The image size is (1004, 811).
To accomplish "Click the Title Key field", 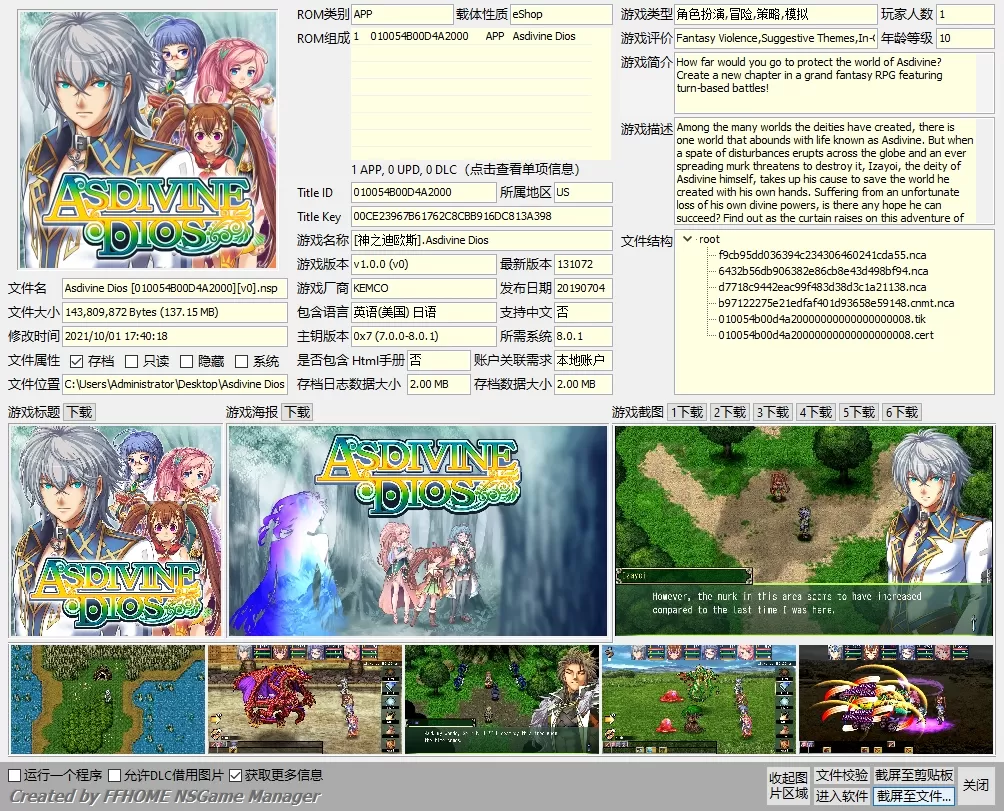I will (482, 216).
